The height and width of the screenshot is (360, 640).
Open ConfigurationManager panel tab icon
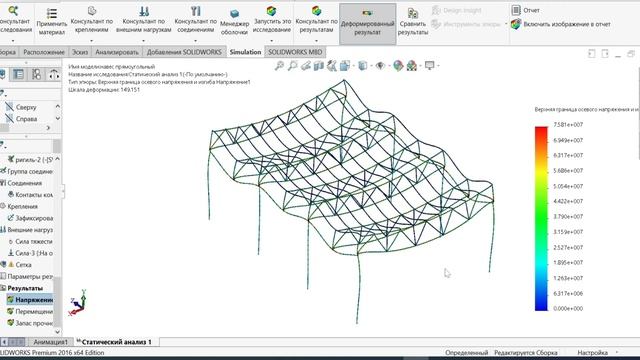(x=36, y=74)
